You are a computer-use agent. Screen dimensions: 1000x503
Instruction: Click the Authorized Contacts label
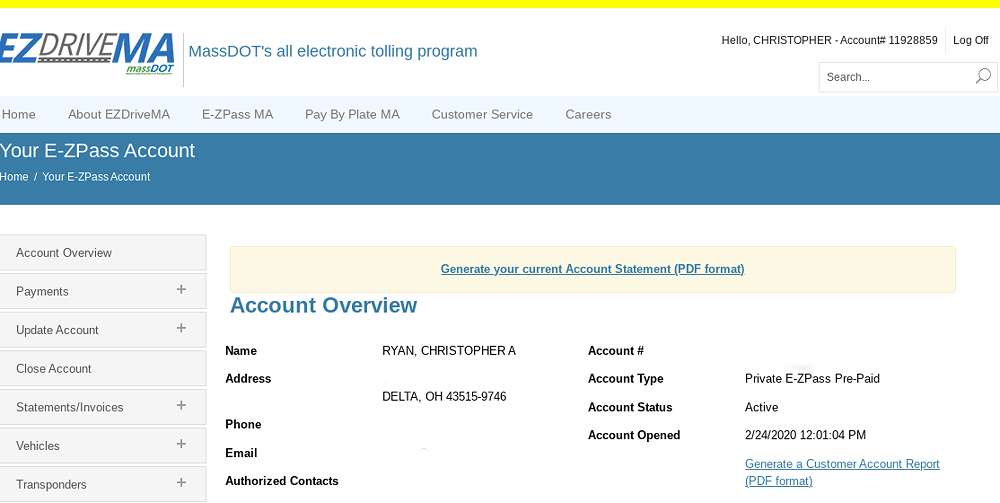[282, 481]
